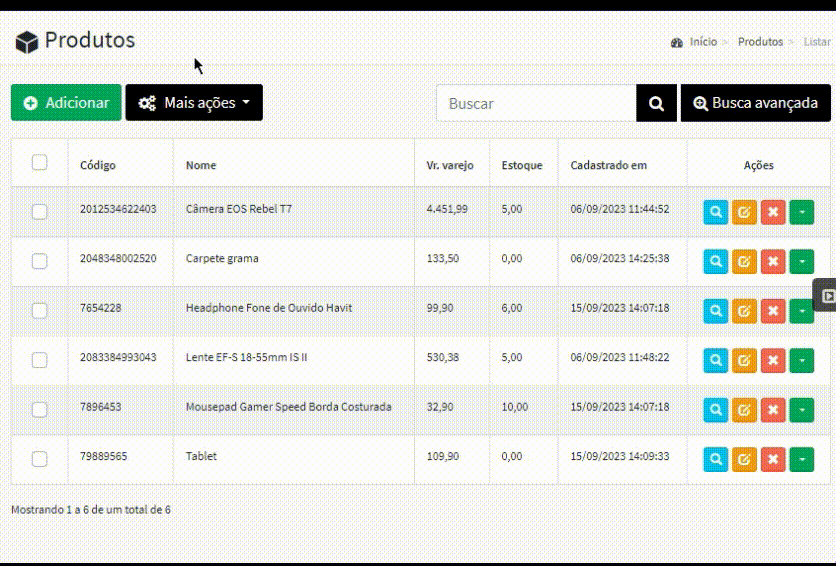Expand green dropdown for Mousepad Gamer Speed

tap(802, 410)
